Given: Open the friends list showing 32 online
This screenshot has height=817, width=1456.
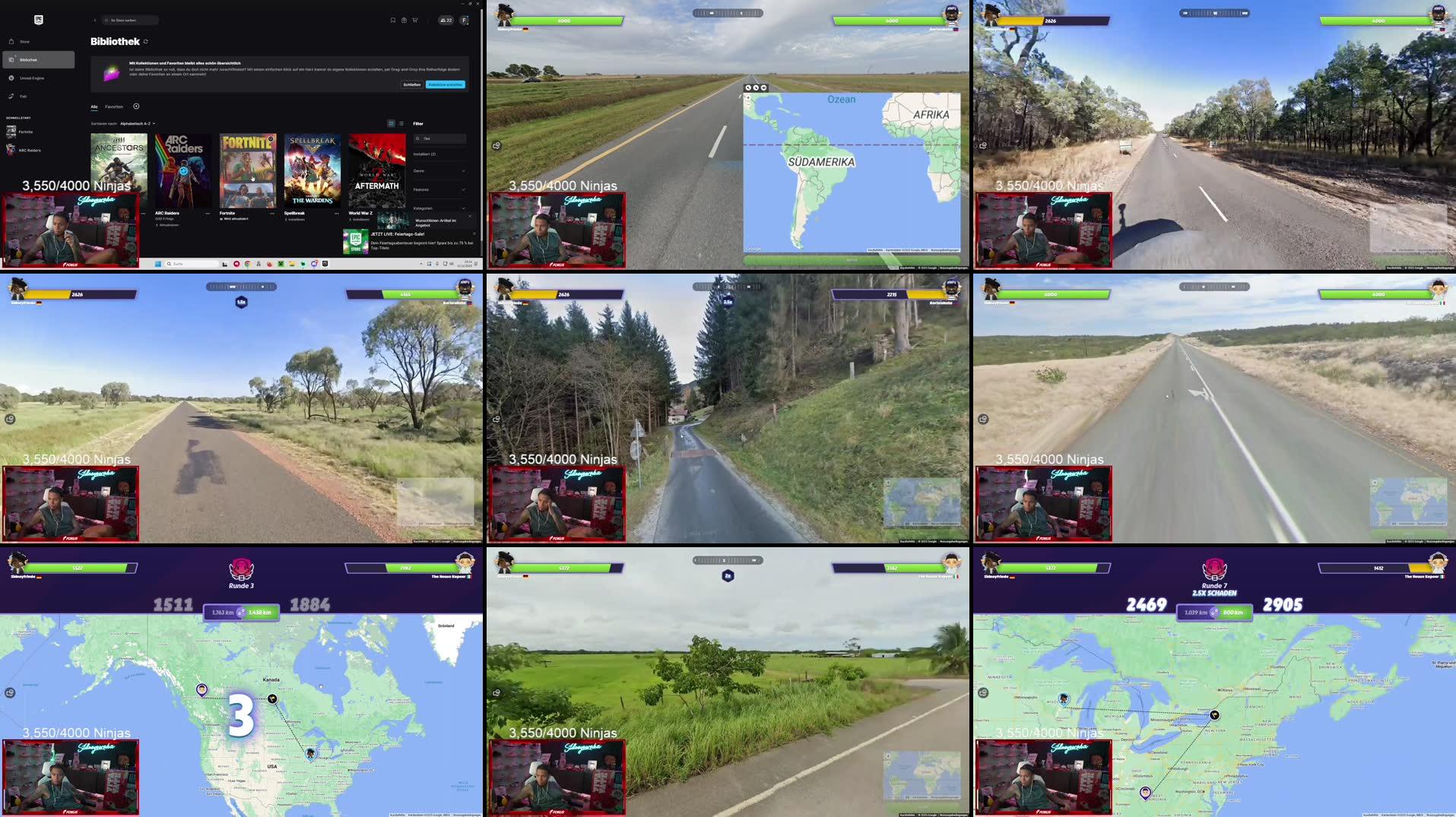Looking at the screenshot, I should [x=445, y=21].
